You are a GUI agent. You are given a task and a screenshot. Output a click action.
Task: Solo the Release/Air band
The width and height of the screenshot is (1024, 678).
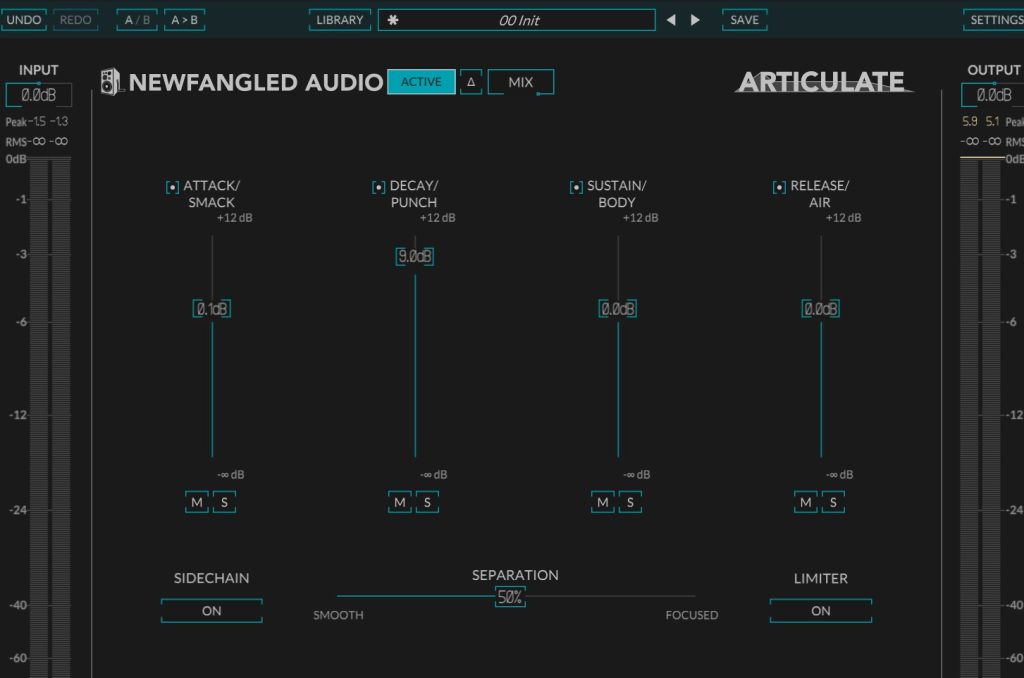tap(833, 502)
